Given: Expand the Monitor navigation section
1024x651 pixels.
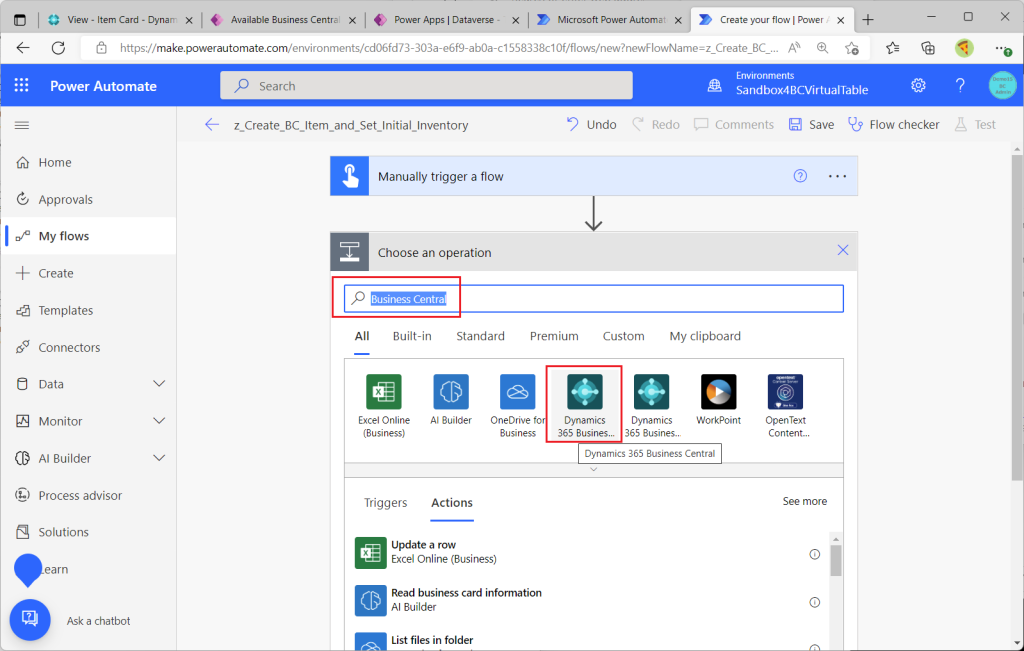Looking at the screenshot, I should click(x=159, y=421).
